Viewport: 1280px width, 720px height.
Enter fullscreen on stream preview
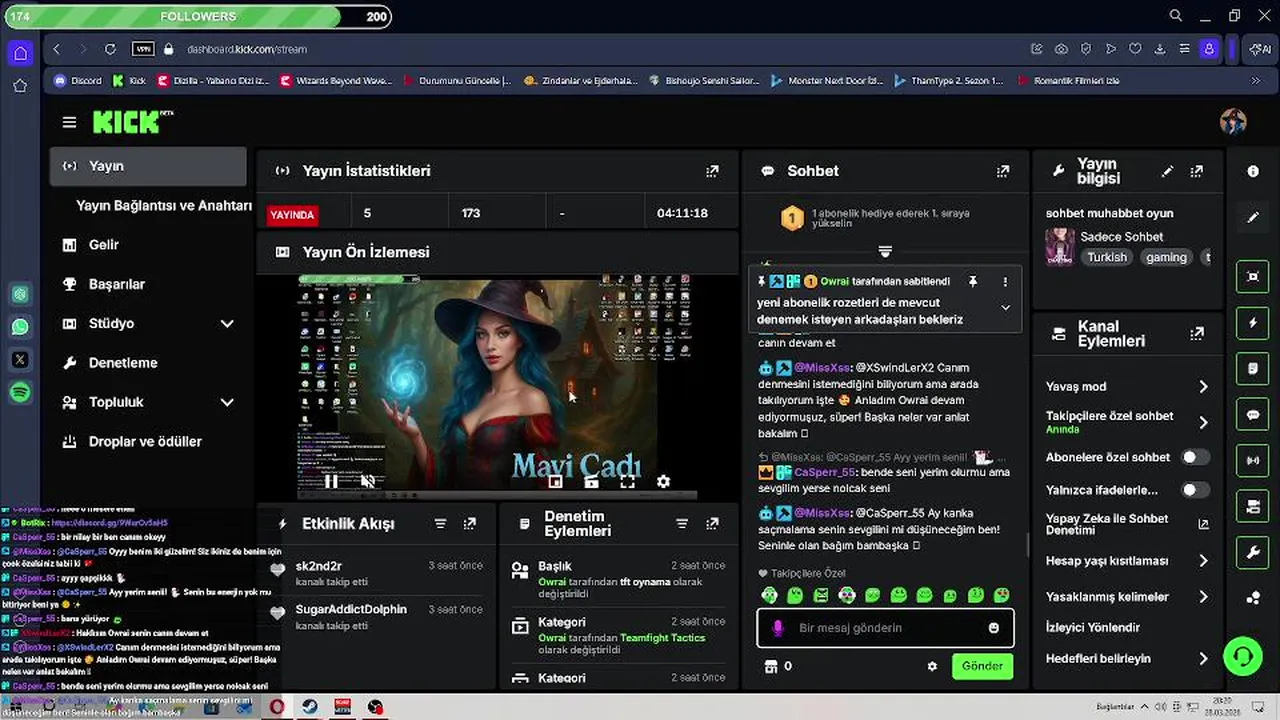[627, 482]
